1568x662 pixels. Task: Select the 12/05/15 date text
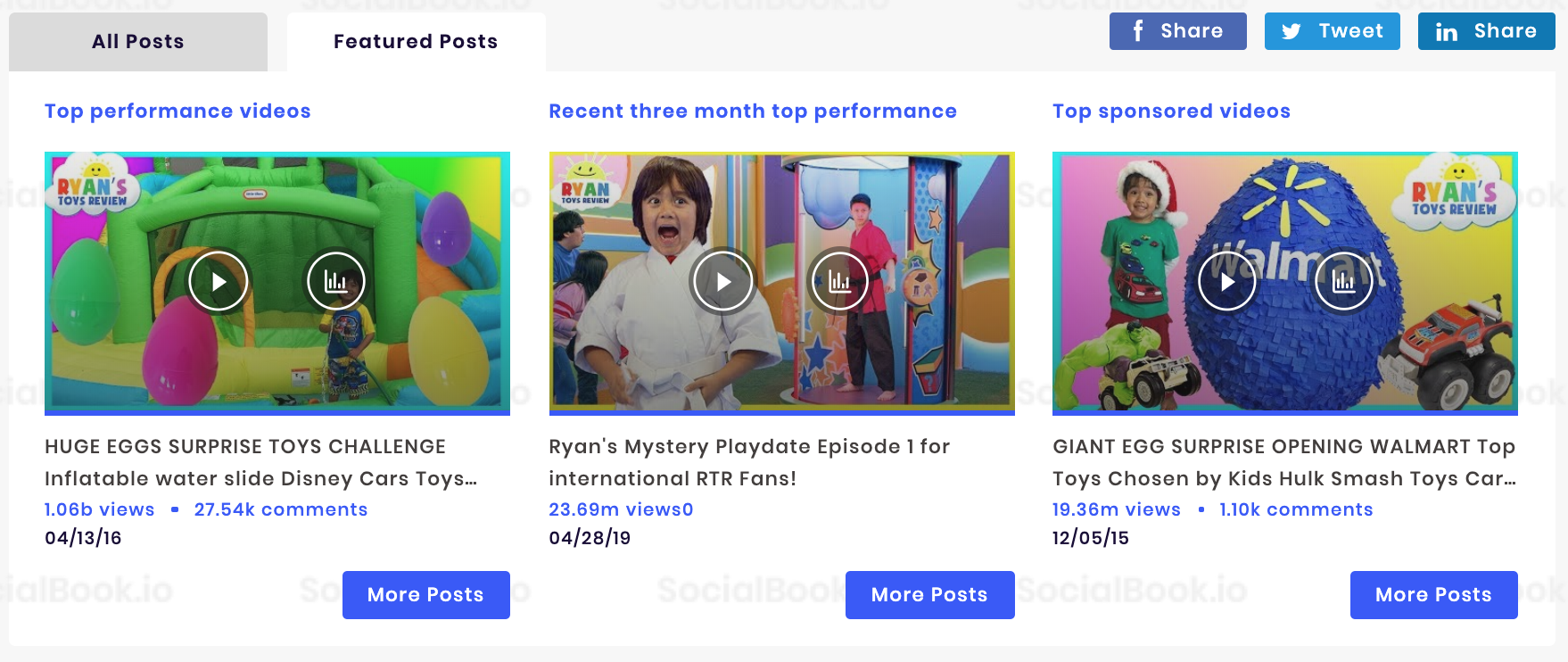1091,538
